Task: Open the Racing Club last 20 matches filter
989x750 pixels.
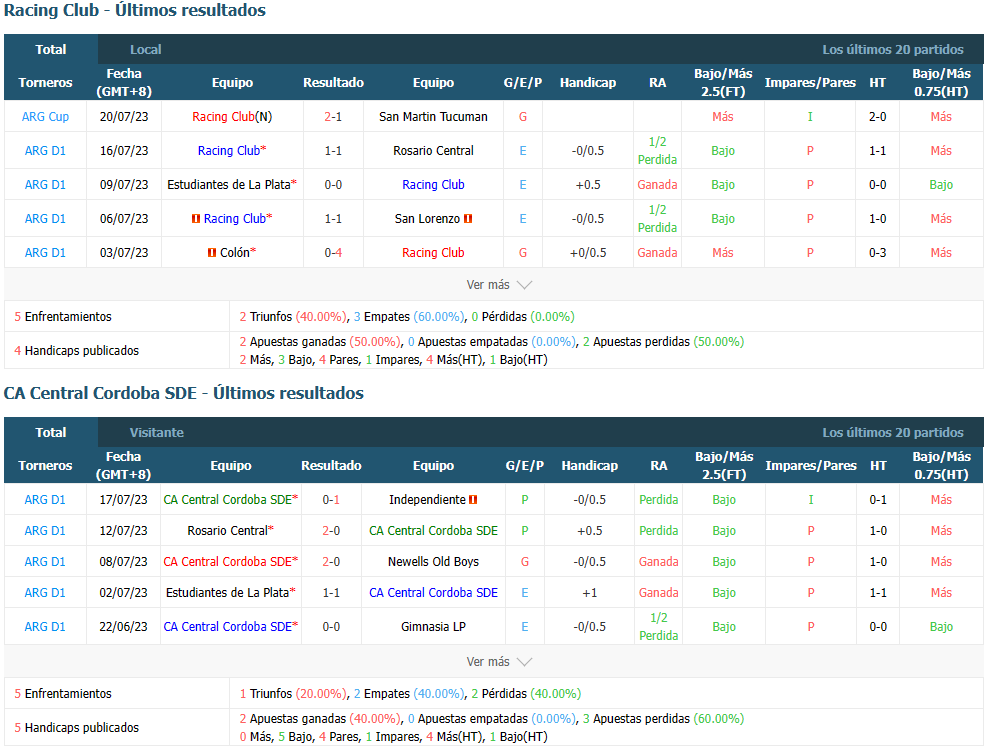Action: coord(892,49)
